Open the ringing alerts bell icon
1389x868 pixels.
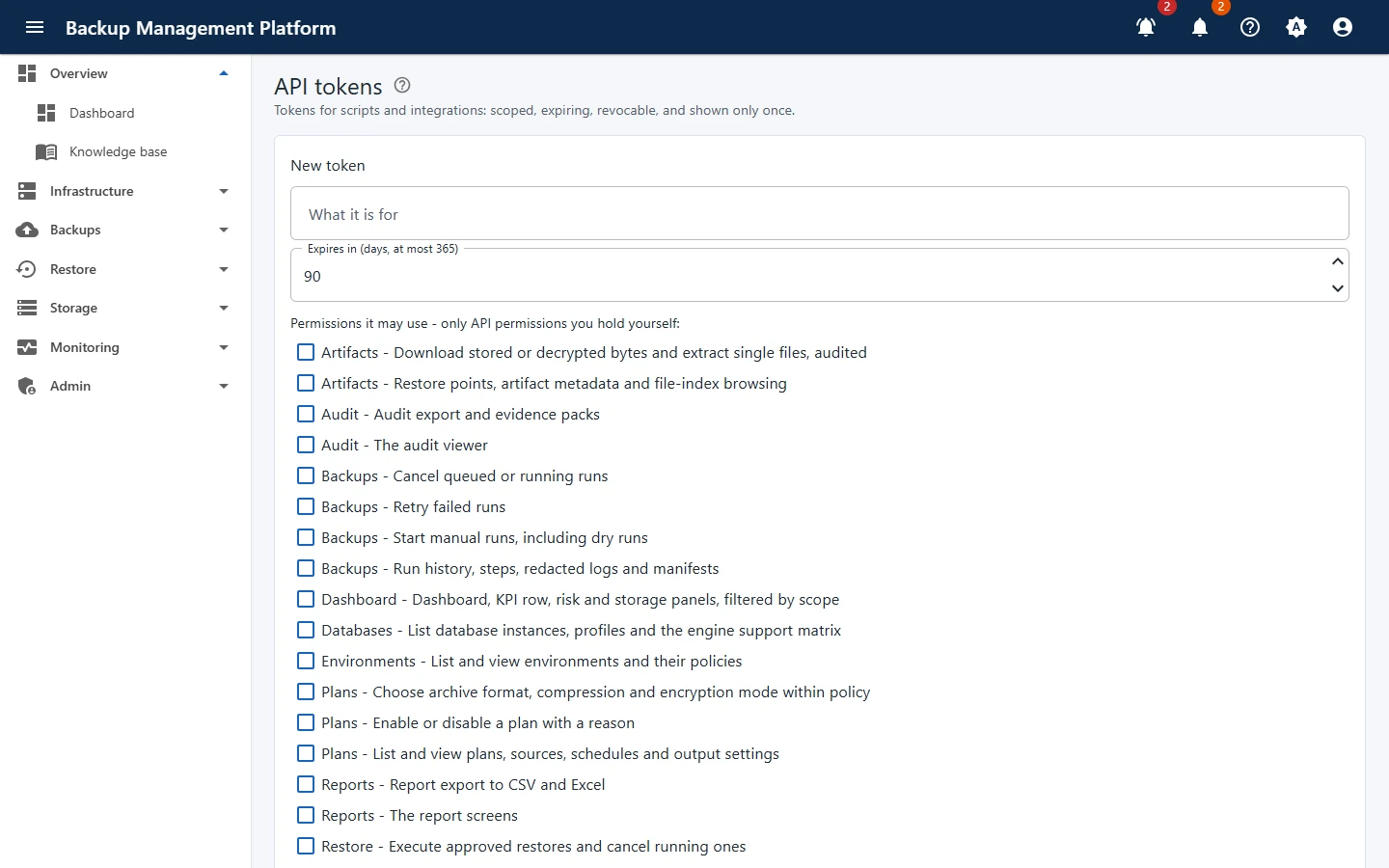tap(1146, 27)
